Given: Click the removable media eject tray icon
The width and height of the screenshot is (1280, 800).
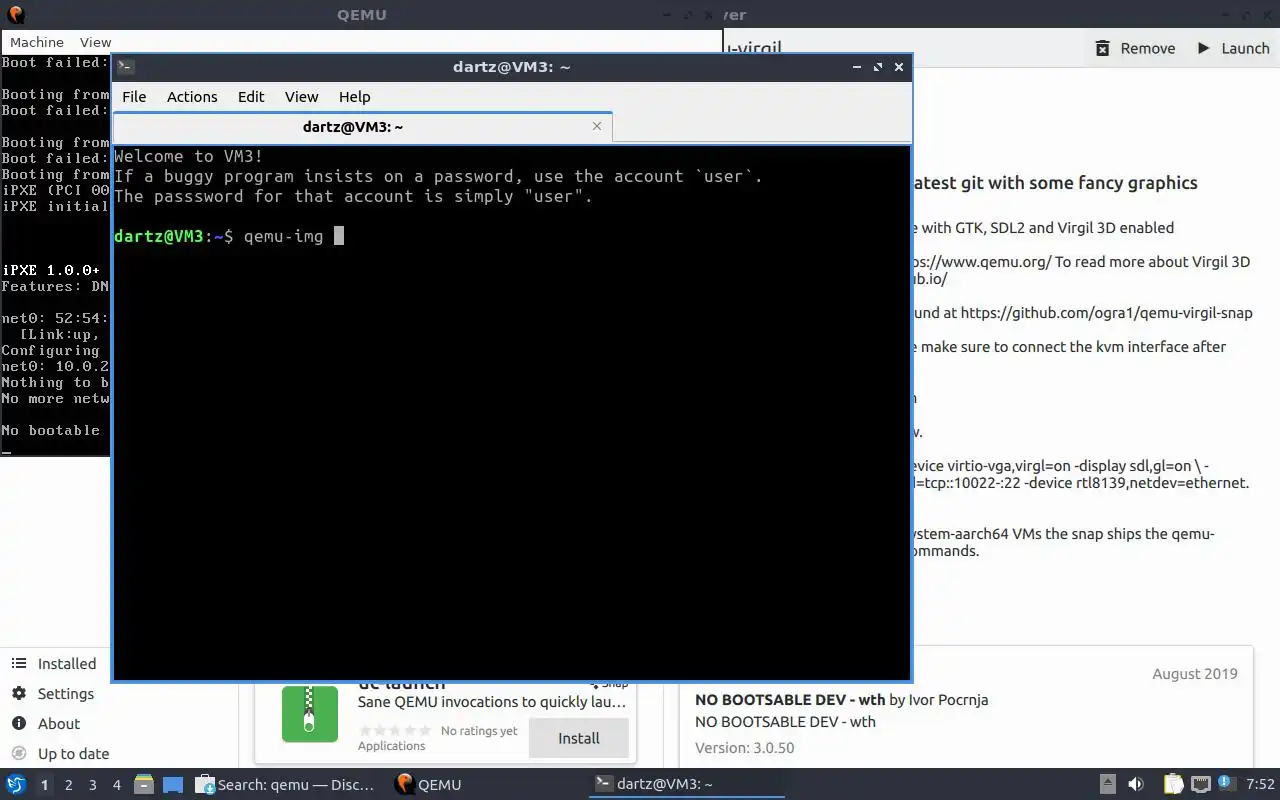Looking at the screenshot, I should tap(1108, 784).
